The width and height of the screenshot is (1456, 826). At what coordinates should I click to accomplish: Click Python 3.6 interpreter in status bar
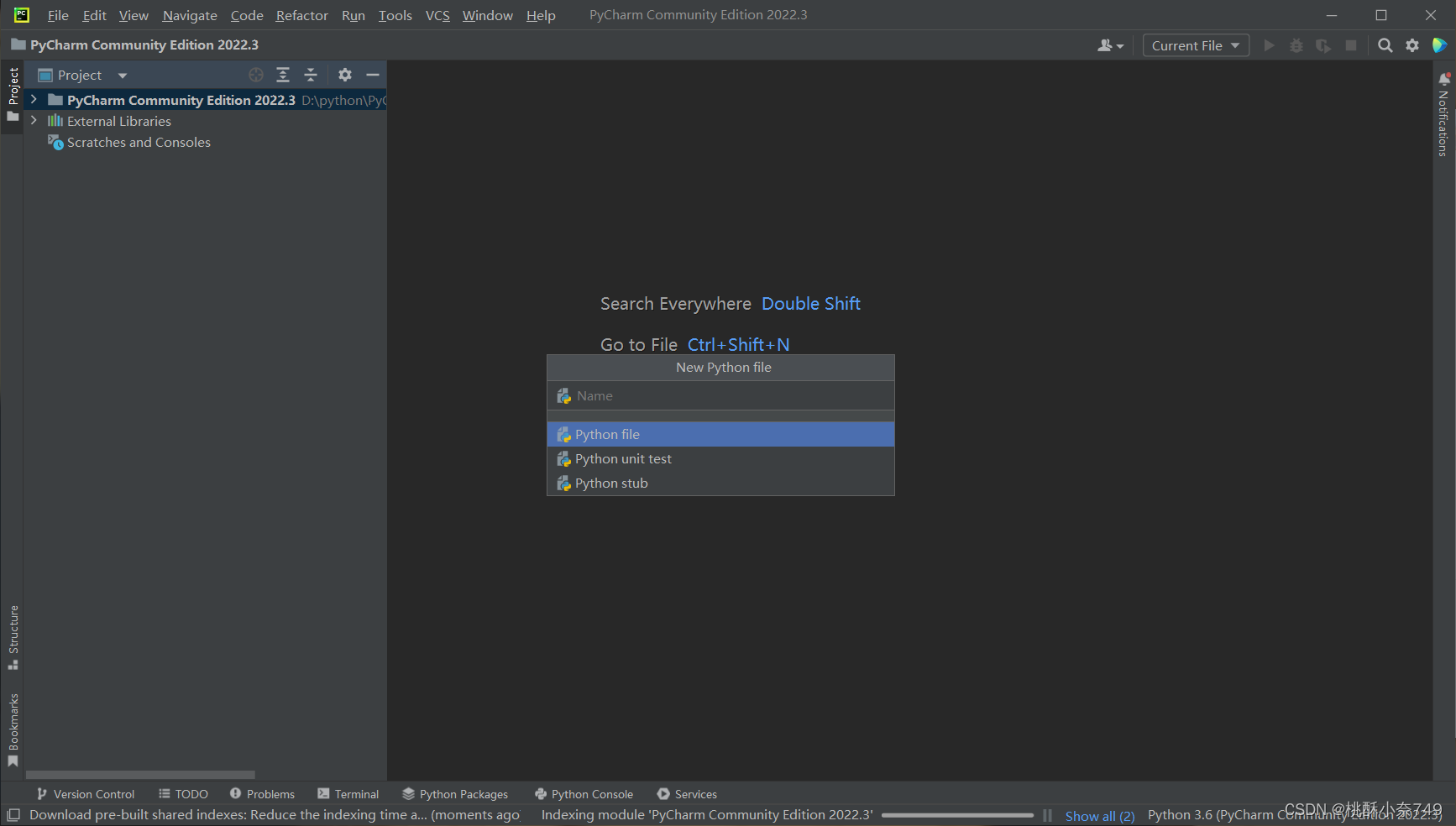(1295, 815)
